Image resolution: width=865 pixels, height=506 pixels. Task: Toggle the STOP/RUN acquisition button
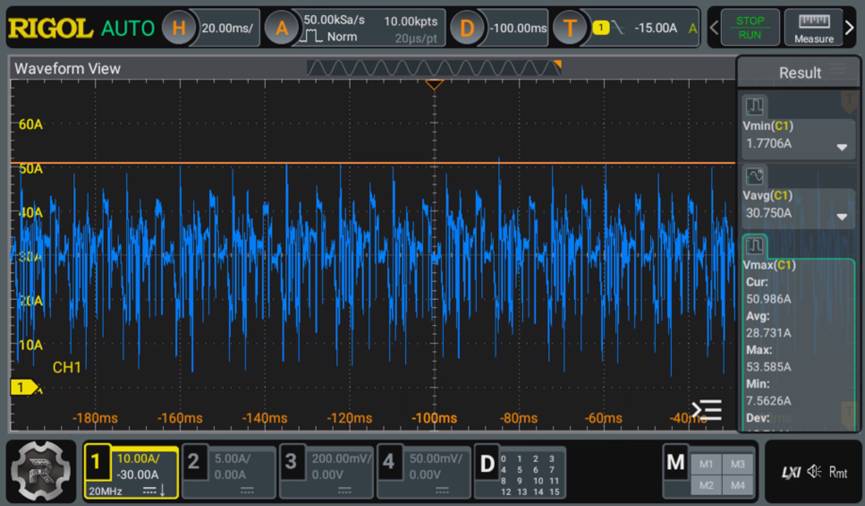click(750, 28)
